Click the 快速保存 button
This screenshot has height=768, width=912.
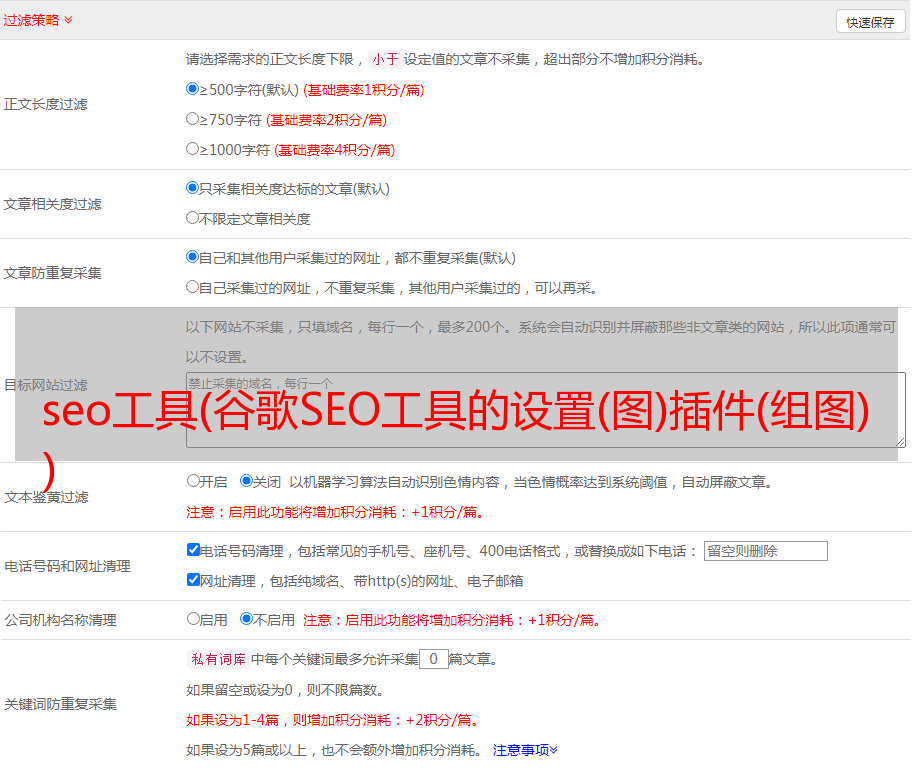tap(870, 22)
